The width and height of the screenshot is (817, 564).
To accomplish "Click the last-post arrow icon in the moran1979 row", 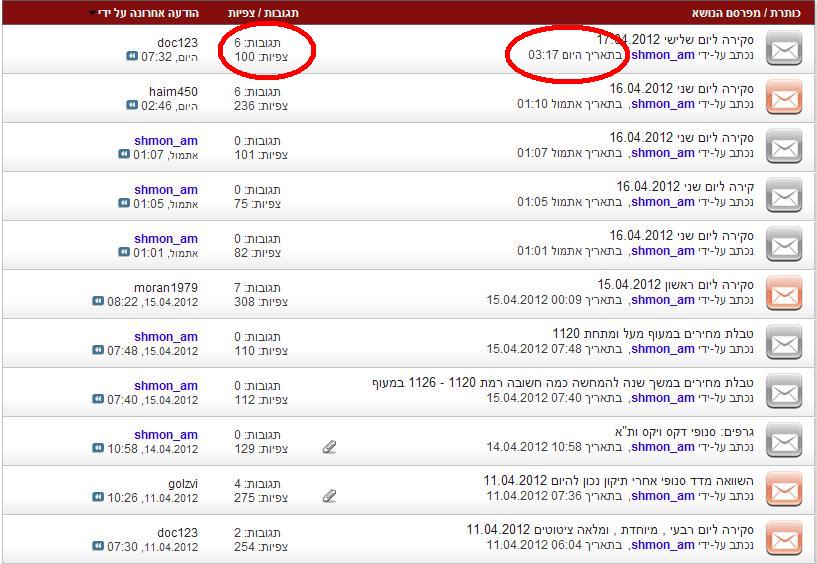I will click(x=98, y=301).
